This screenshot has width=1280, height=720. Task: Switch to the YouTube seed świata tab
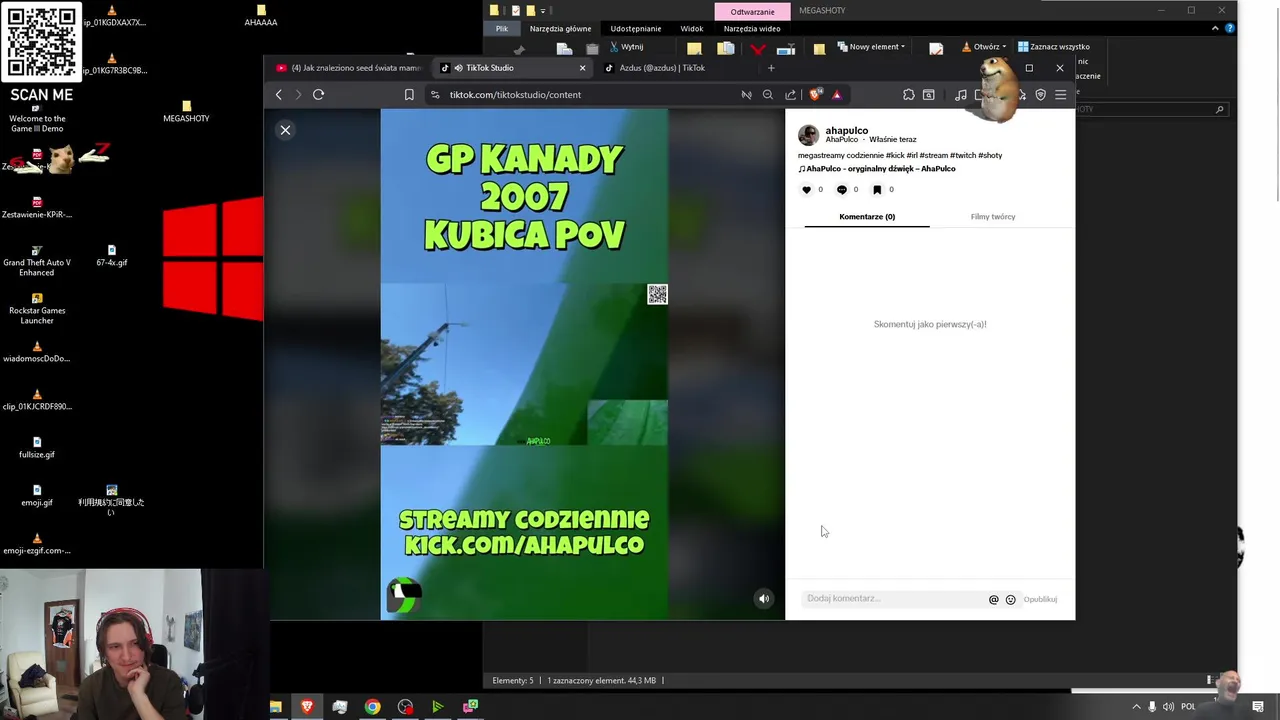click(349, 68)
